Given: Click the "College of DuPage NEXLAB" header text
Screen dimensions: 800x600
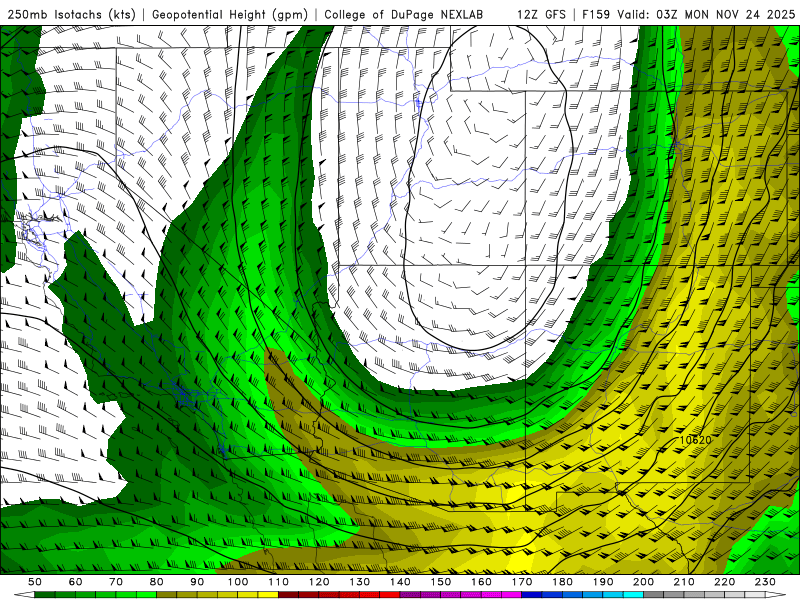Looking at the screenshot, I should pyautogui.click(x=404, y=14).
